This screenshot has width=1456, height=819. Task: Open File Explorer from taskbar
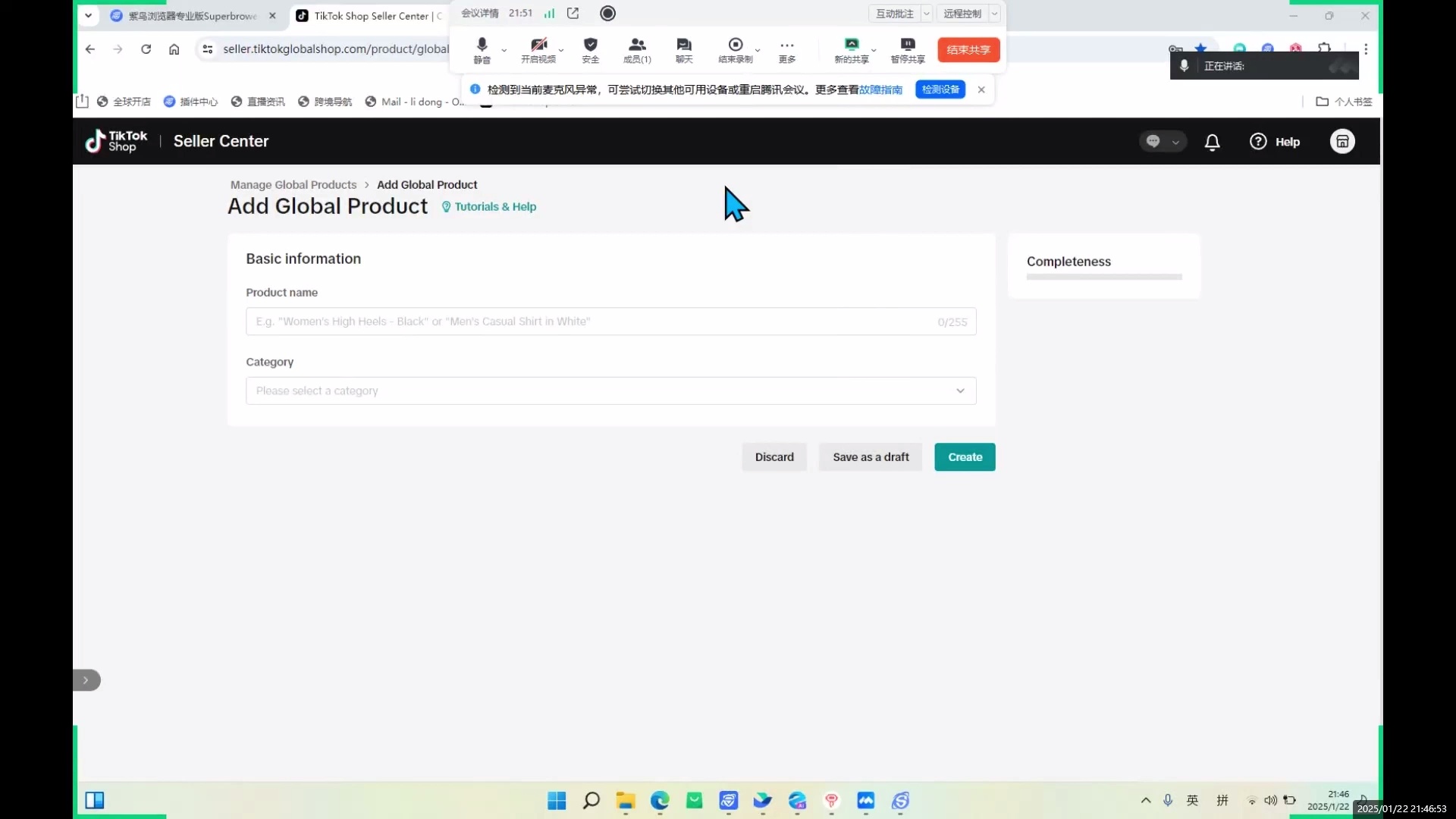(625, 801)
